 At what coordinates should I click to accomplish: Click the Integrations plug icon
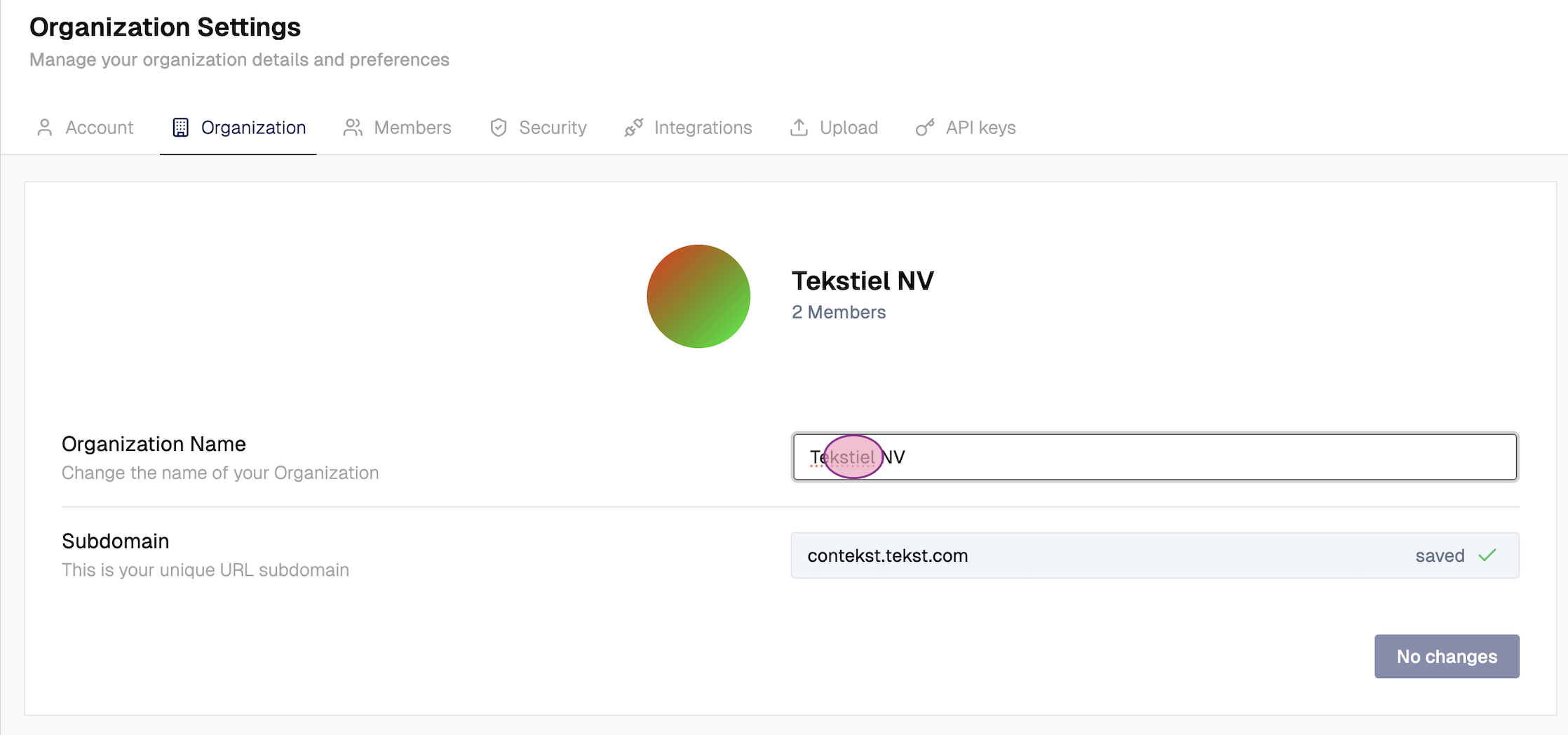[634, 128]
